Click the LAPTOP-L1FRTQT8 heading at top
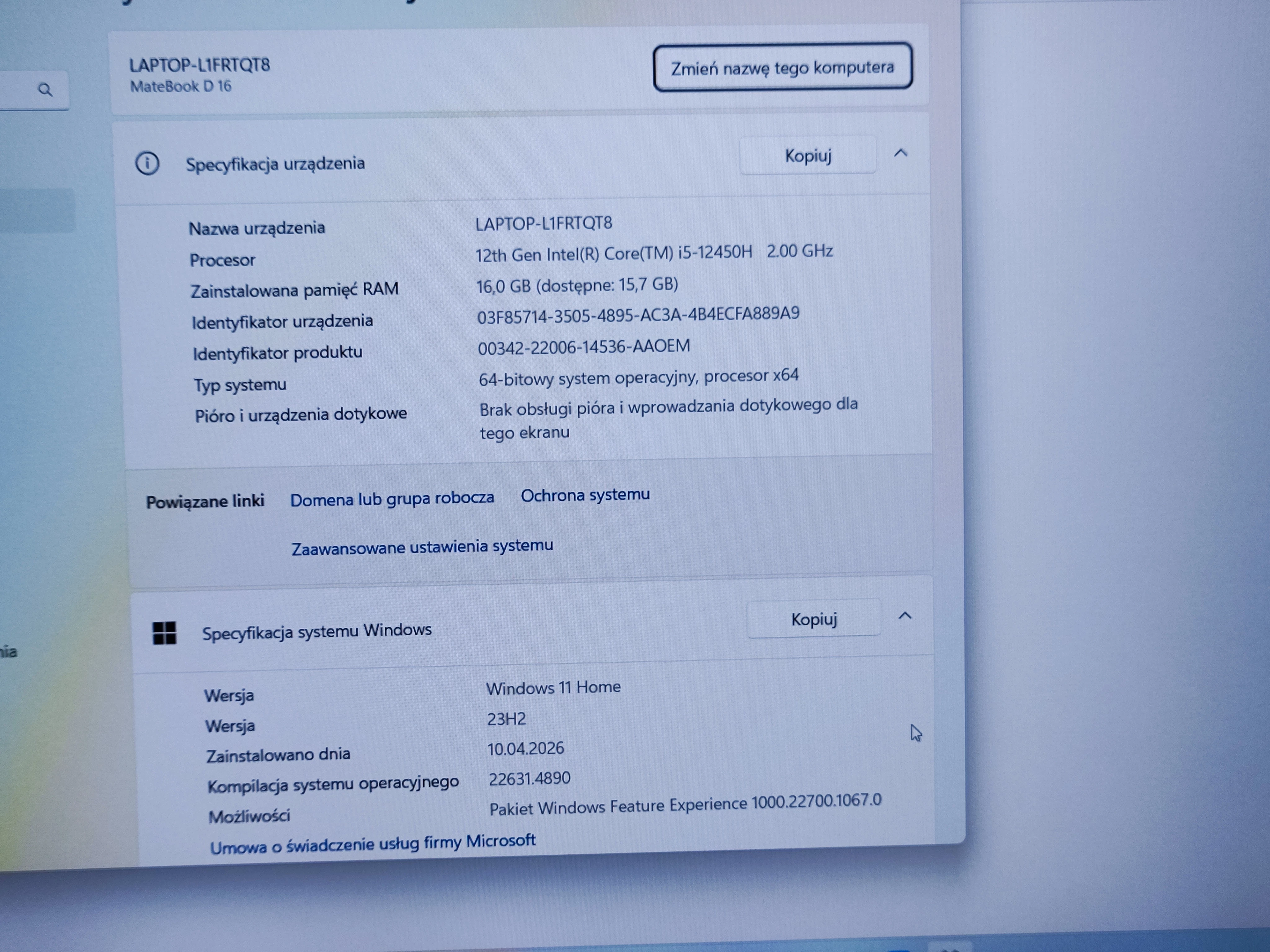The width and height of the screenshot is (1270, 952). tap(199, 65)
